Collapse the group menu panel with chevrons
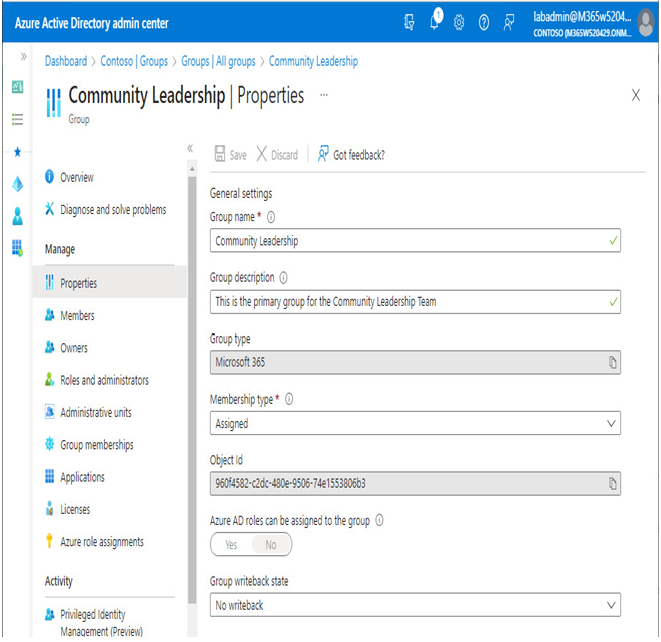The width and height of the screenshot is (661, 642). 190,148
